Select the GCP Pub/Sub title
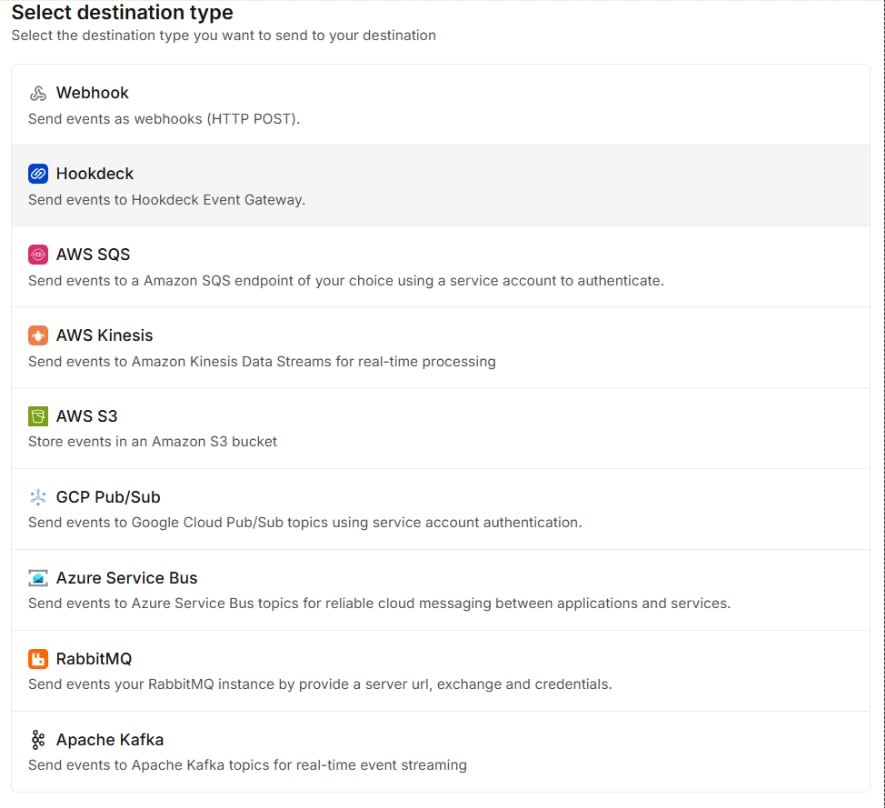 (108, 497)
